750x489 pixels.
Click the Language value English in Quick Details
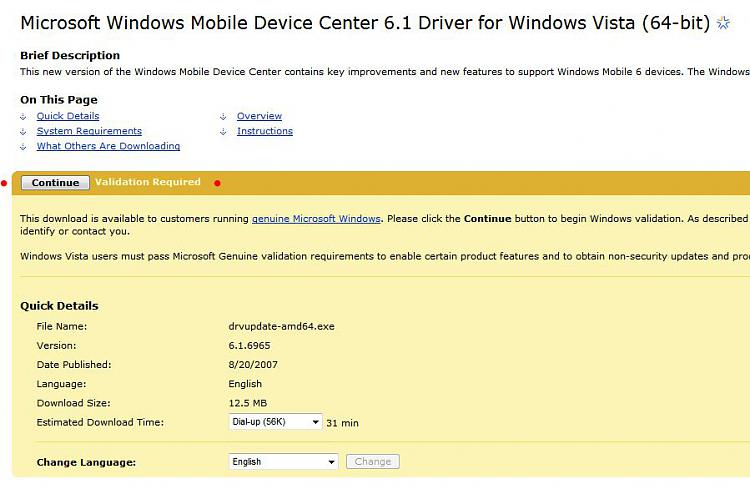pyautogui.click(x=245, y=384)
